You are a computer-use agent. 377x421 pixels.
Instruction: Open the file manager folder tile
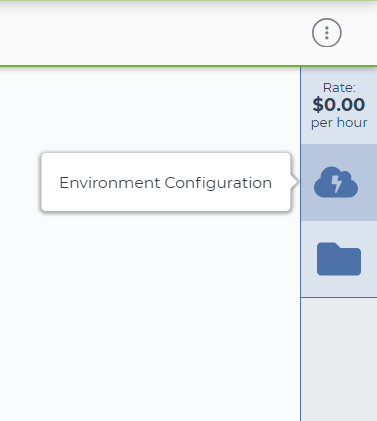pyautogui.click(x=339, y=259)
